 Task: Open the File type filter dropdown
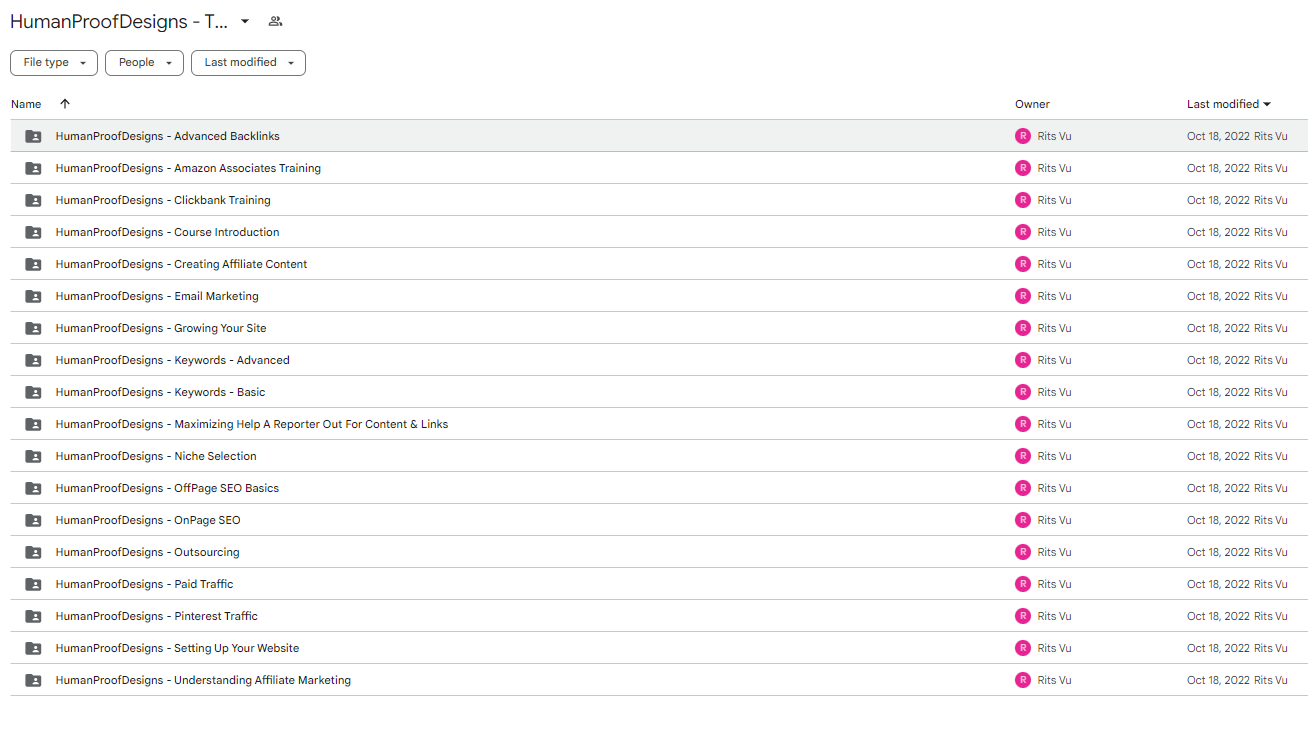click(54, 62)
